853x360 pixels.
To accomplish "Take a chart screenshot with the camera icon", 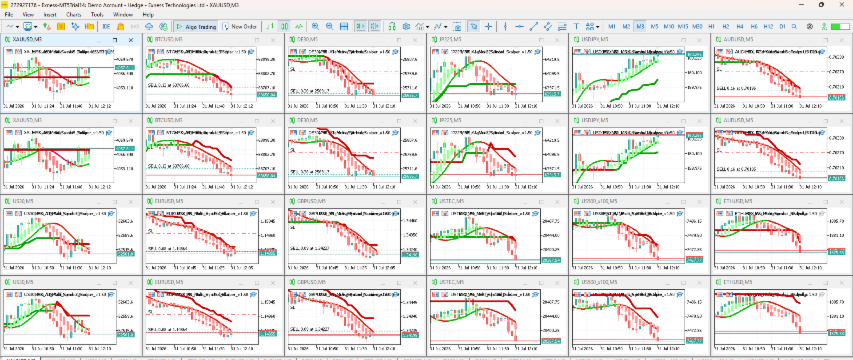I will coord(458,26).
